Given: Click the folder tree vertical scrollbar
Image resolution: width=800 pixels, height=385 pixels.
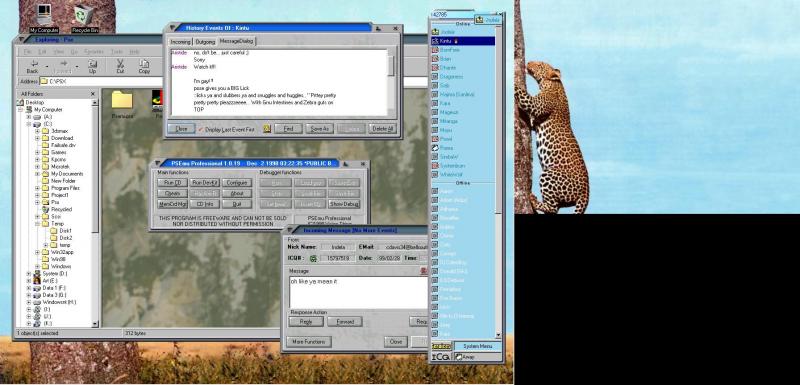Looking at the screenshot, I should click(x=95, y=213).
